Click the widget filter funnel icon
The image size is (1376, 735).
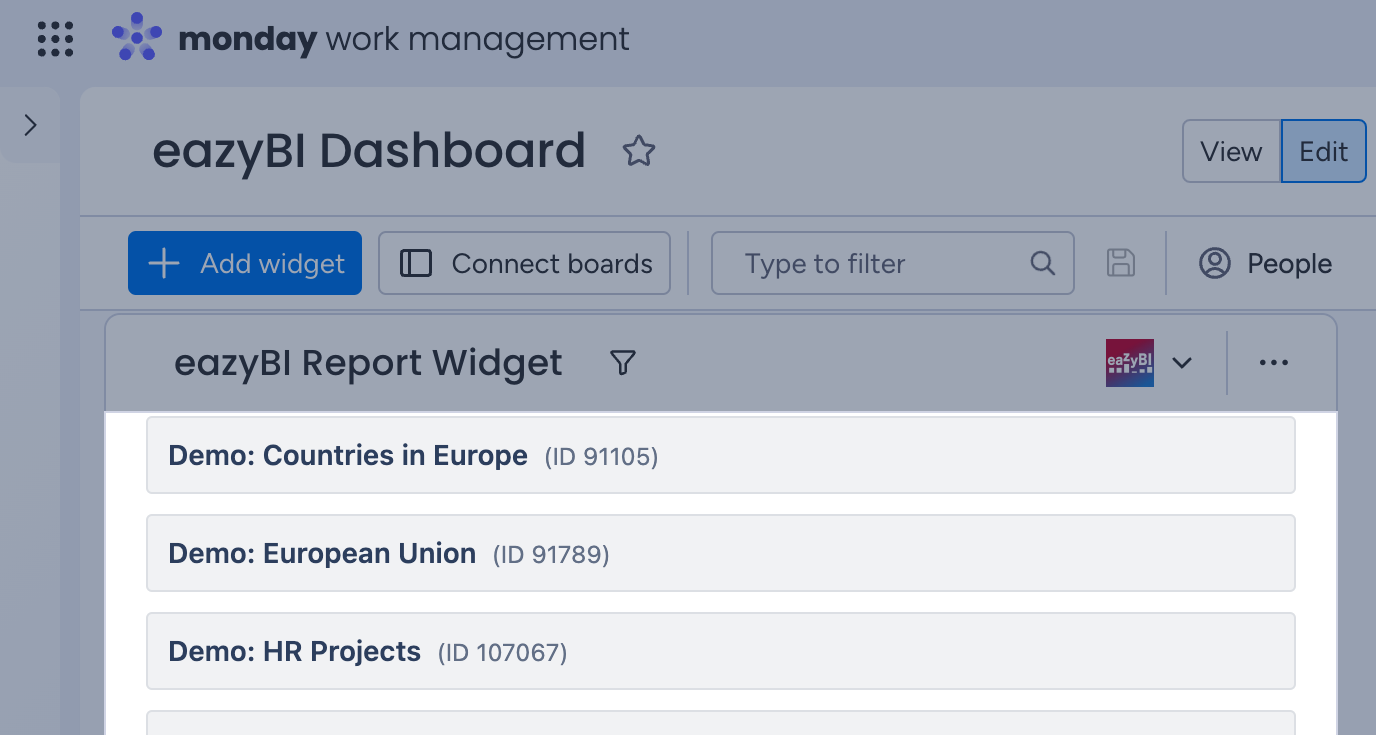click(623, 362)
